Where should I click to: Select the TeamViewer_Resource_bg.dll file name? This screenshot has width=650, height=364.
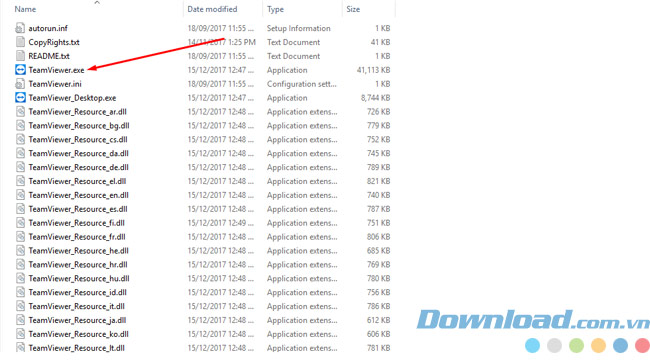tap(79, 126)
